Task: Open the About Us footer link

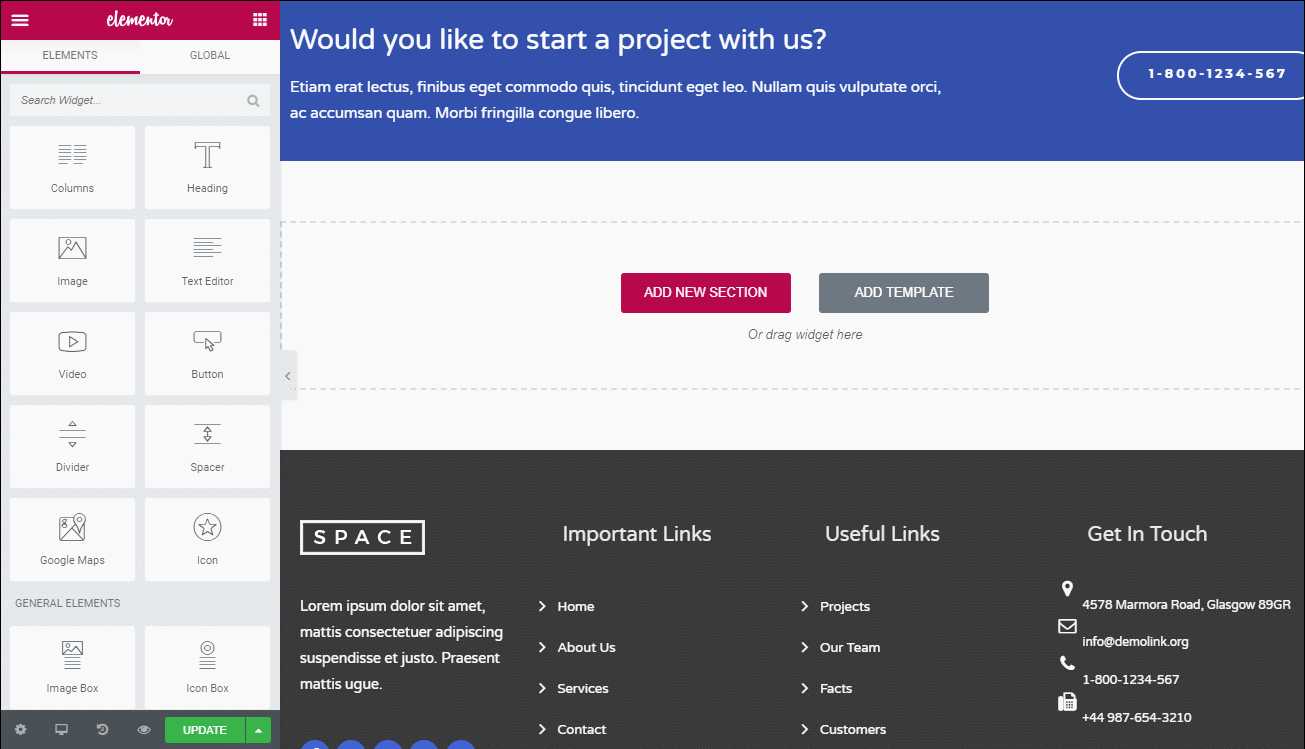Action: tap(586, 648)
